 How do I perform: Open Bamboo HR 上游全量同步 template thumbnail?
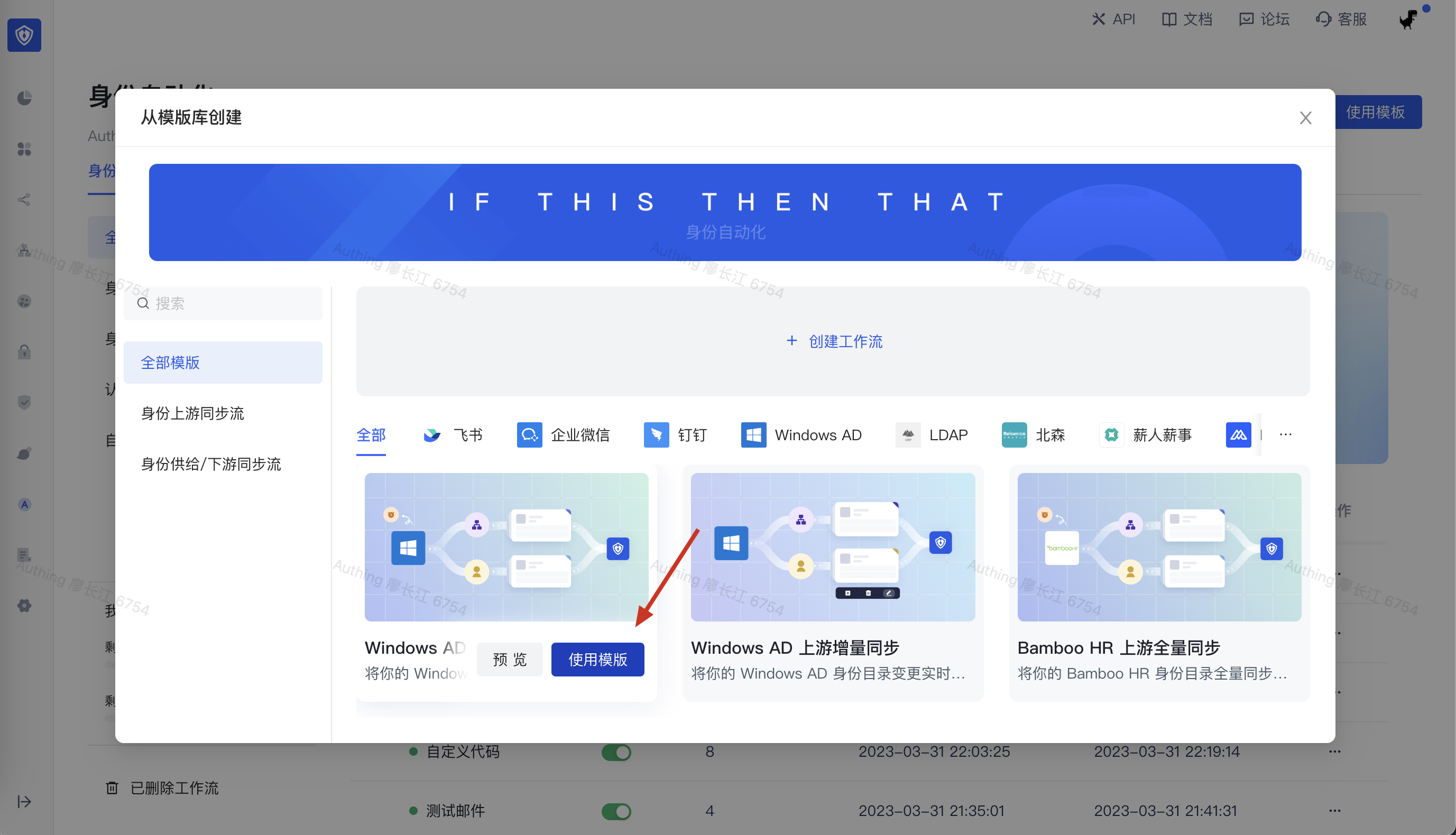(1159, 546)
